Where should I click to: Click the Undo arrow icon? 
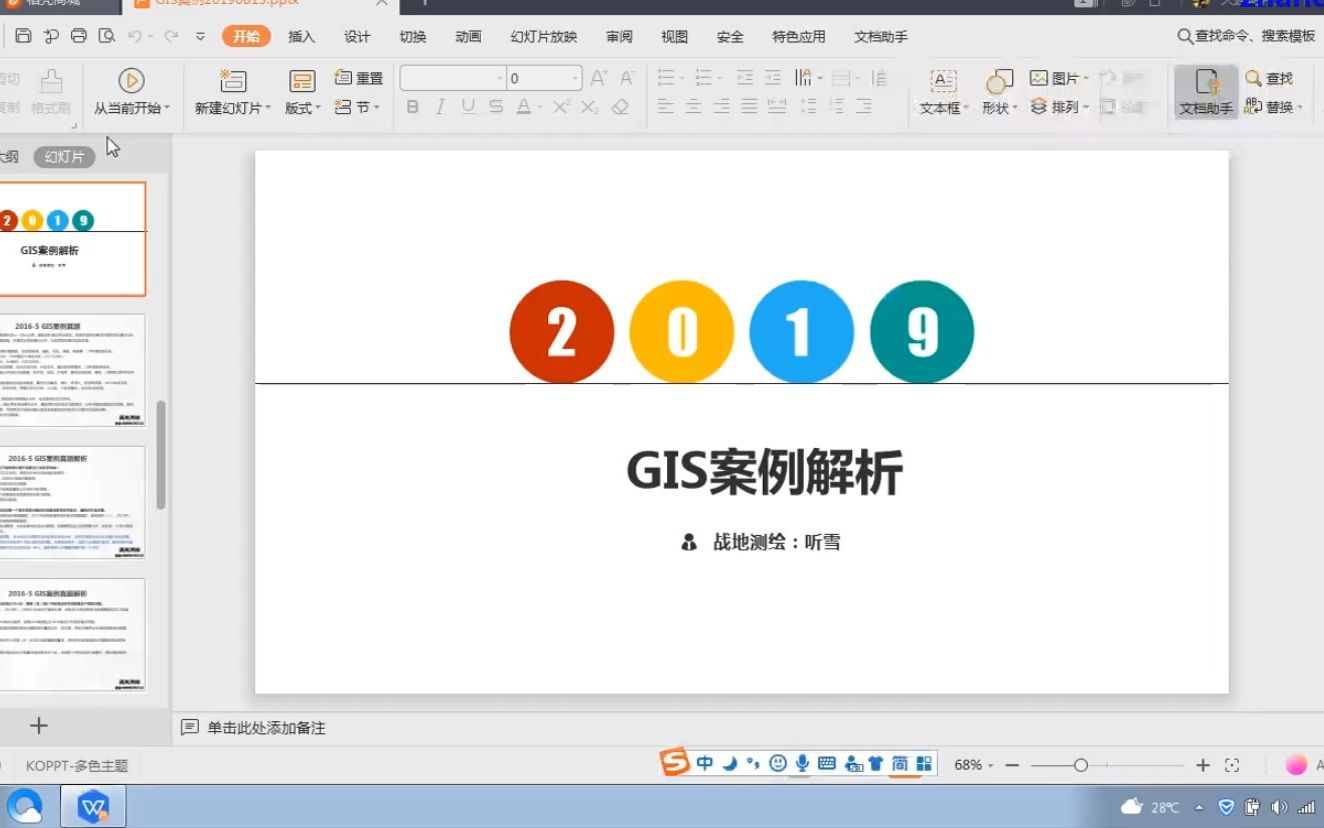pyautogui.click(x=135, y=36)
